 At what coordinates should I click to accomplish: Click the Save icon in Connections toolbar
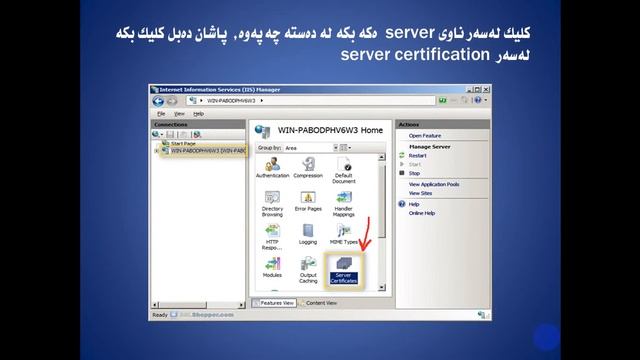tap(170, 134)
